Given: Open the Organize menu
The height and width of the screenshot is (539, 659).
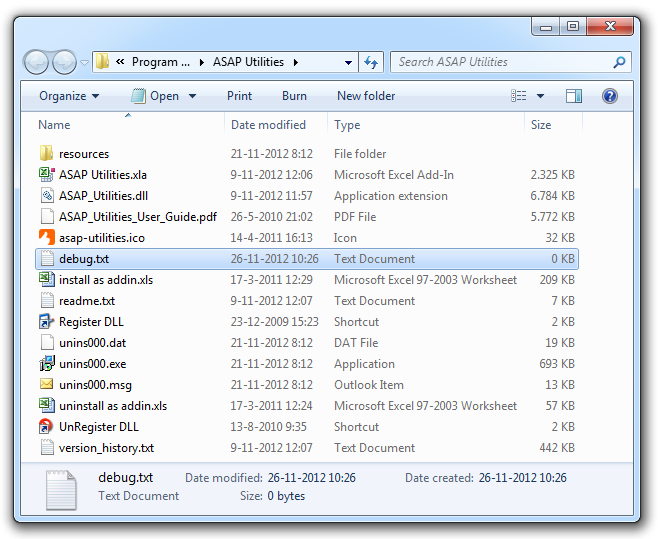Looking at the screenshot, I should click(69, 96).
